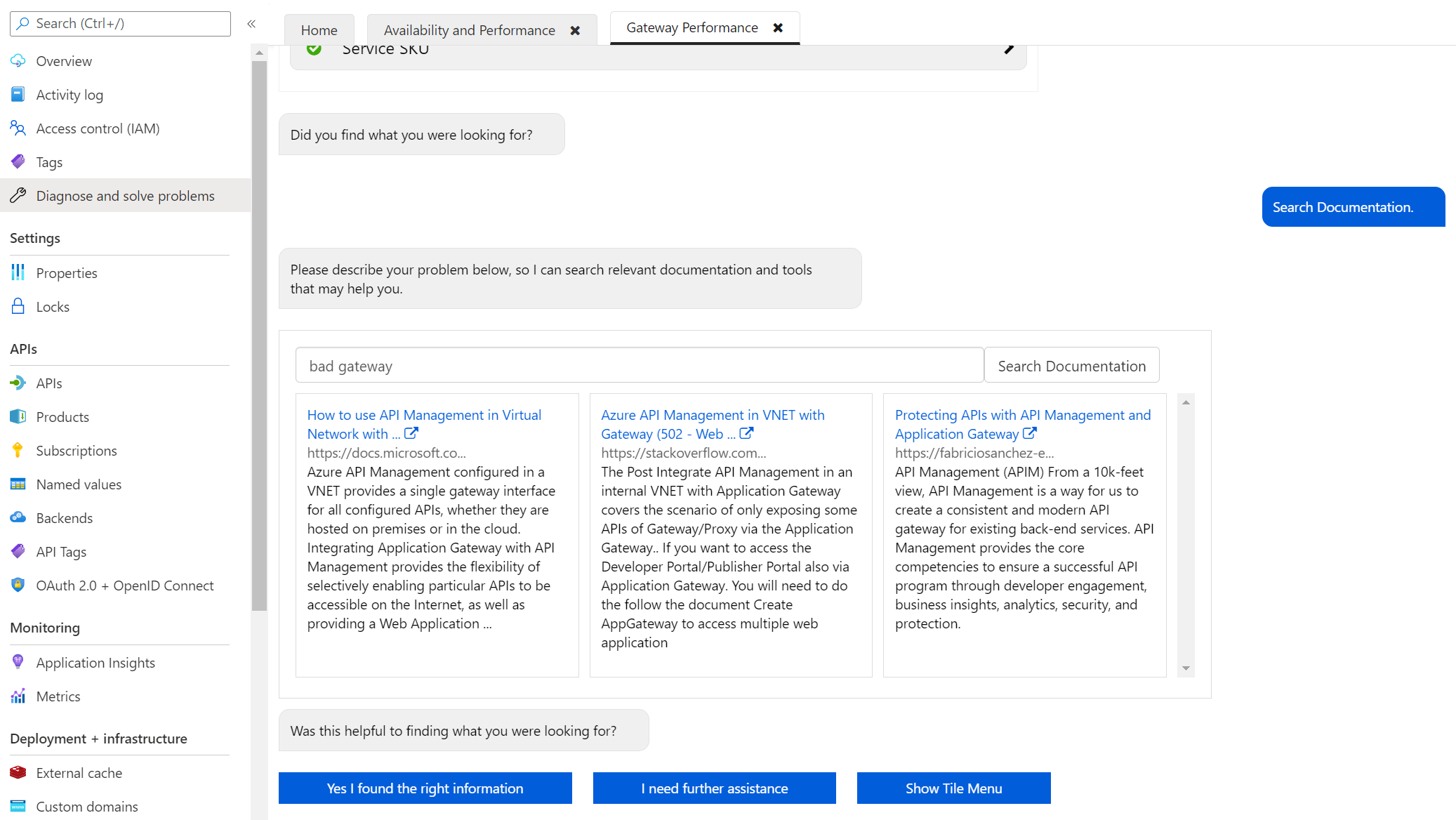Screen dimensions: 1456x820
Task: Switch to Availability and Performance tab
Action: tap(468, 29)
